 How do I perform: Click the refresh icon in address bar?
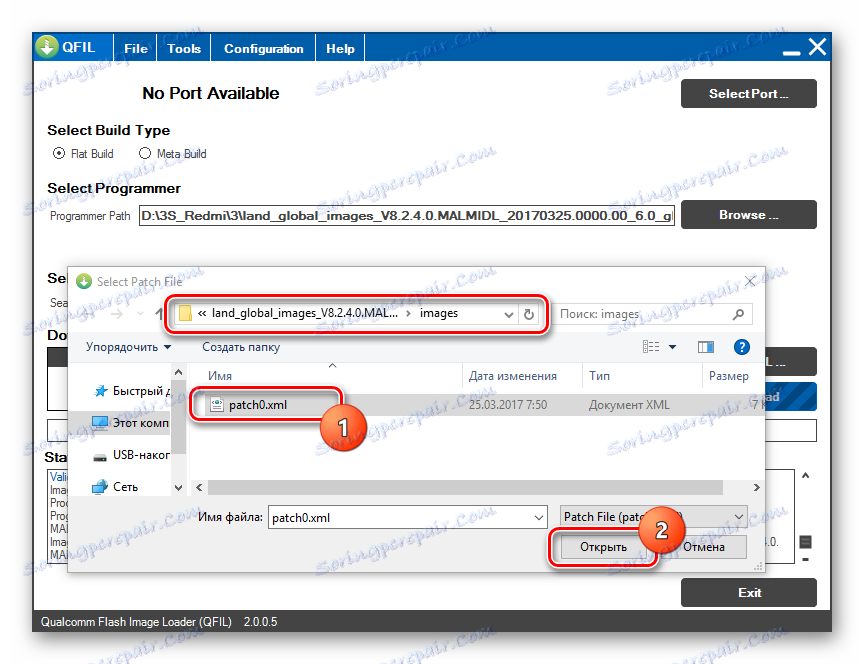(528, 314)
